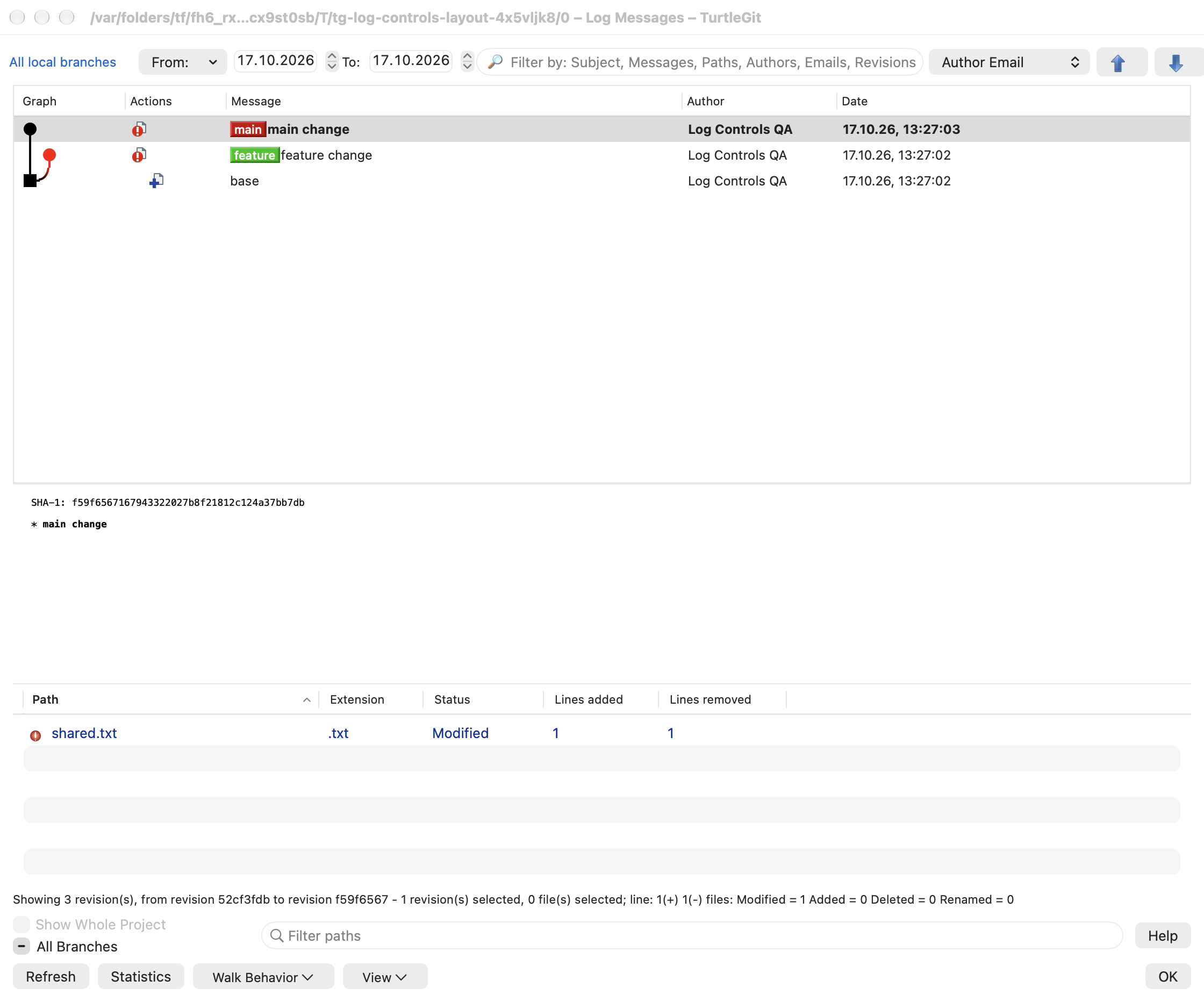Sort by the Path column header
1204x1002 pixels.
click(x=170, y=699)
